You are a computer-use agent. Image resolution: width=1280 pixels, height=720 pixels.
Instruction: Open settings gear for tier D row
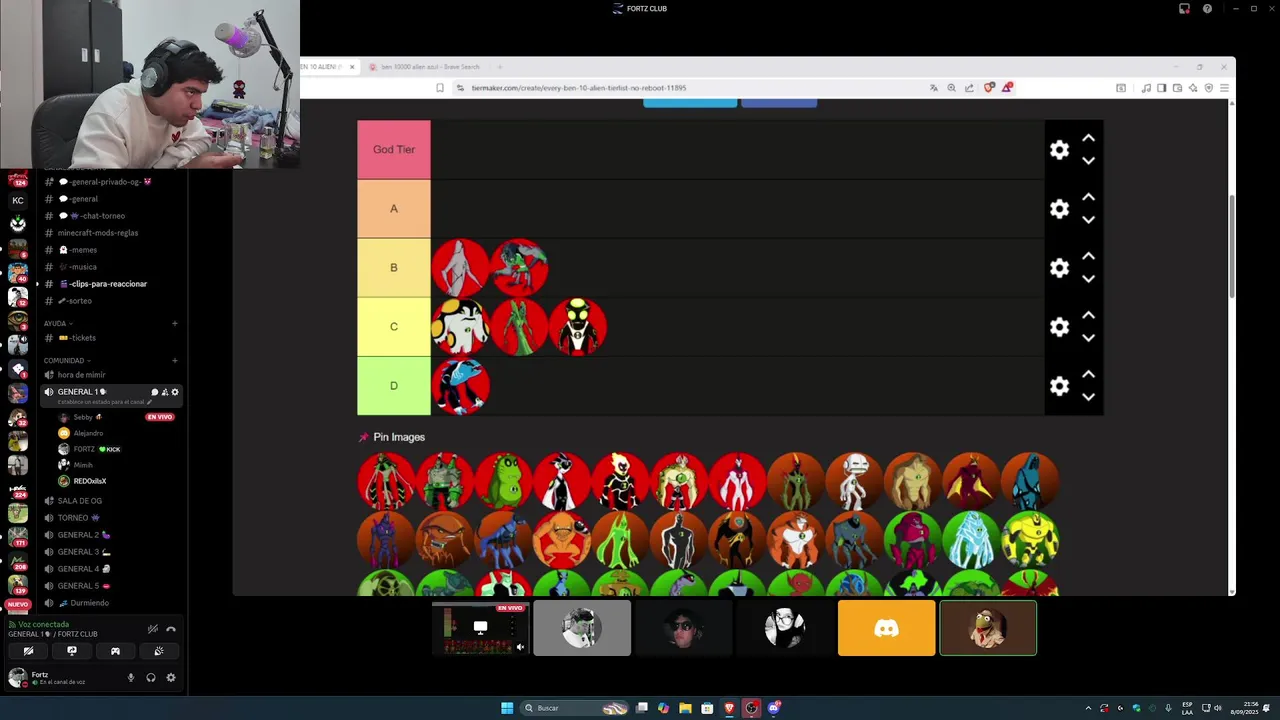point(1059,386)
